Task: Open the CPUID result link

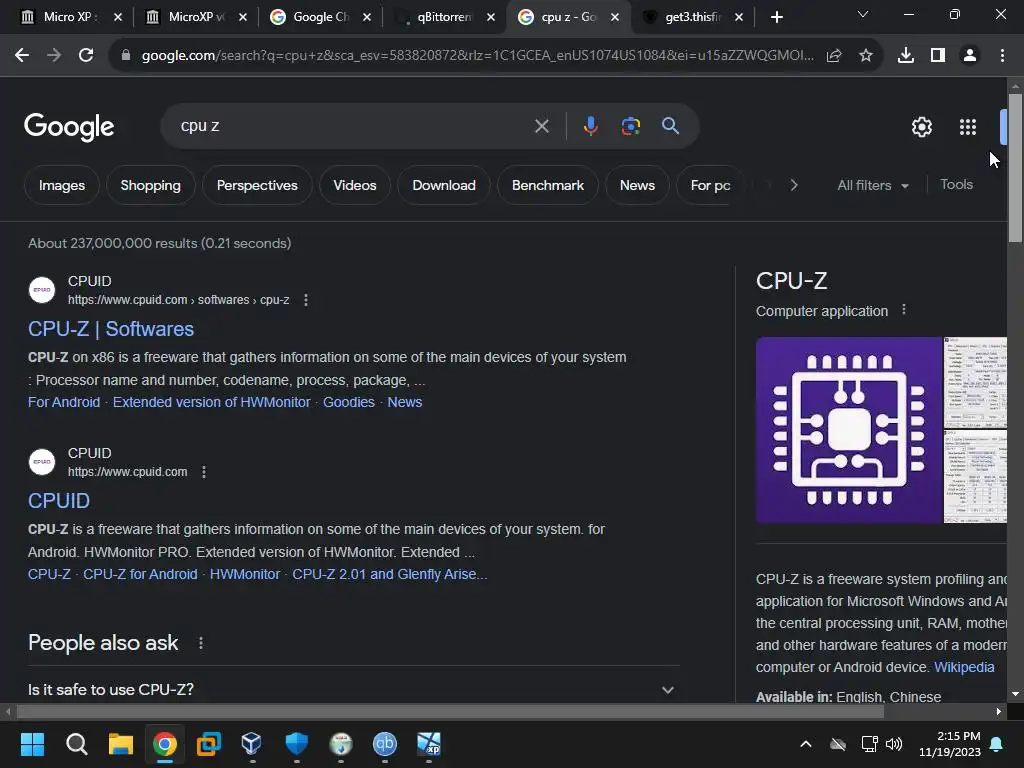Action: pyautogui.click(x=59, y=501)
